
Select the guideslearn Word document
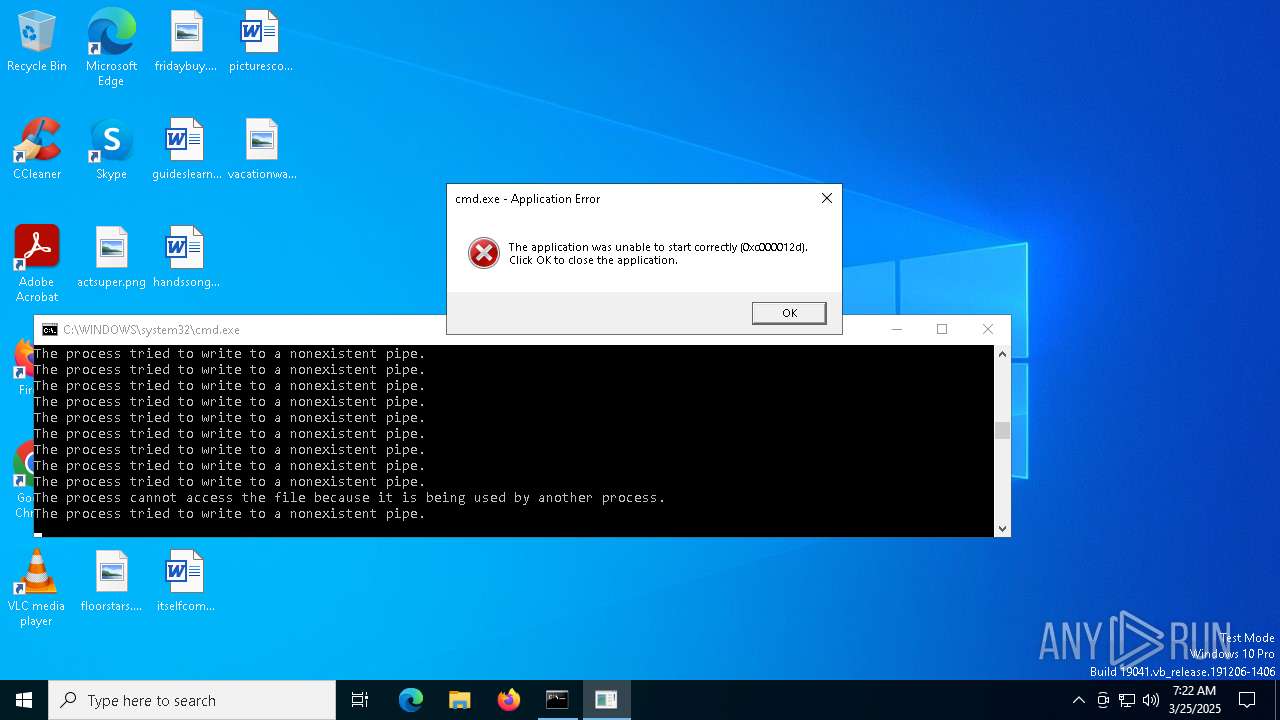186,150
